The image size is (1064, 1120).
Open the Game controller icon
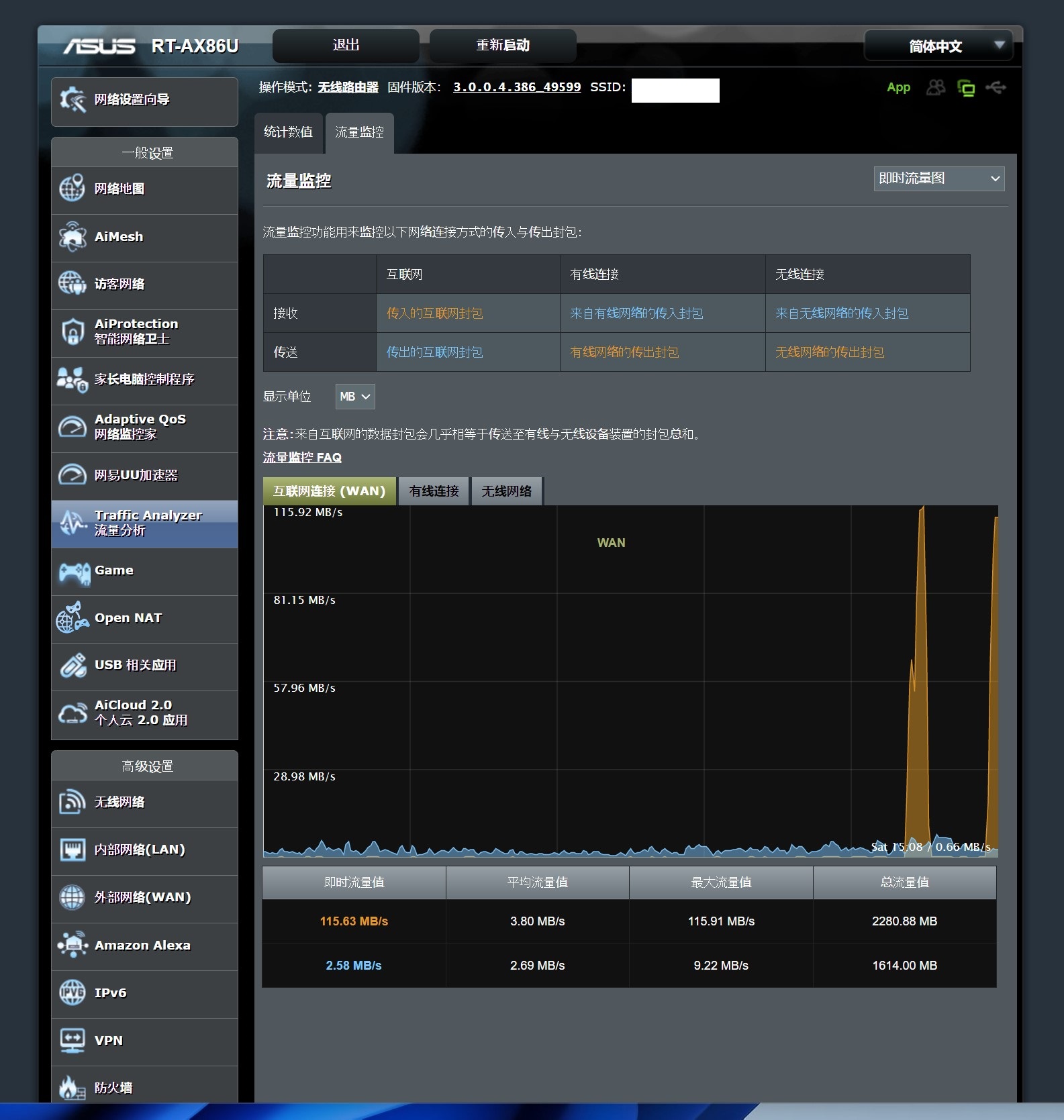pyautogui.click(x=72, y=571)
